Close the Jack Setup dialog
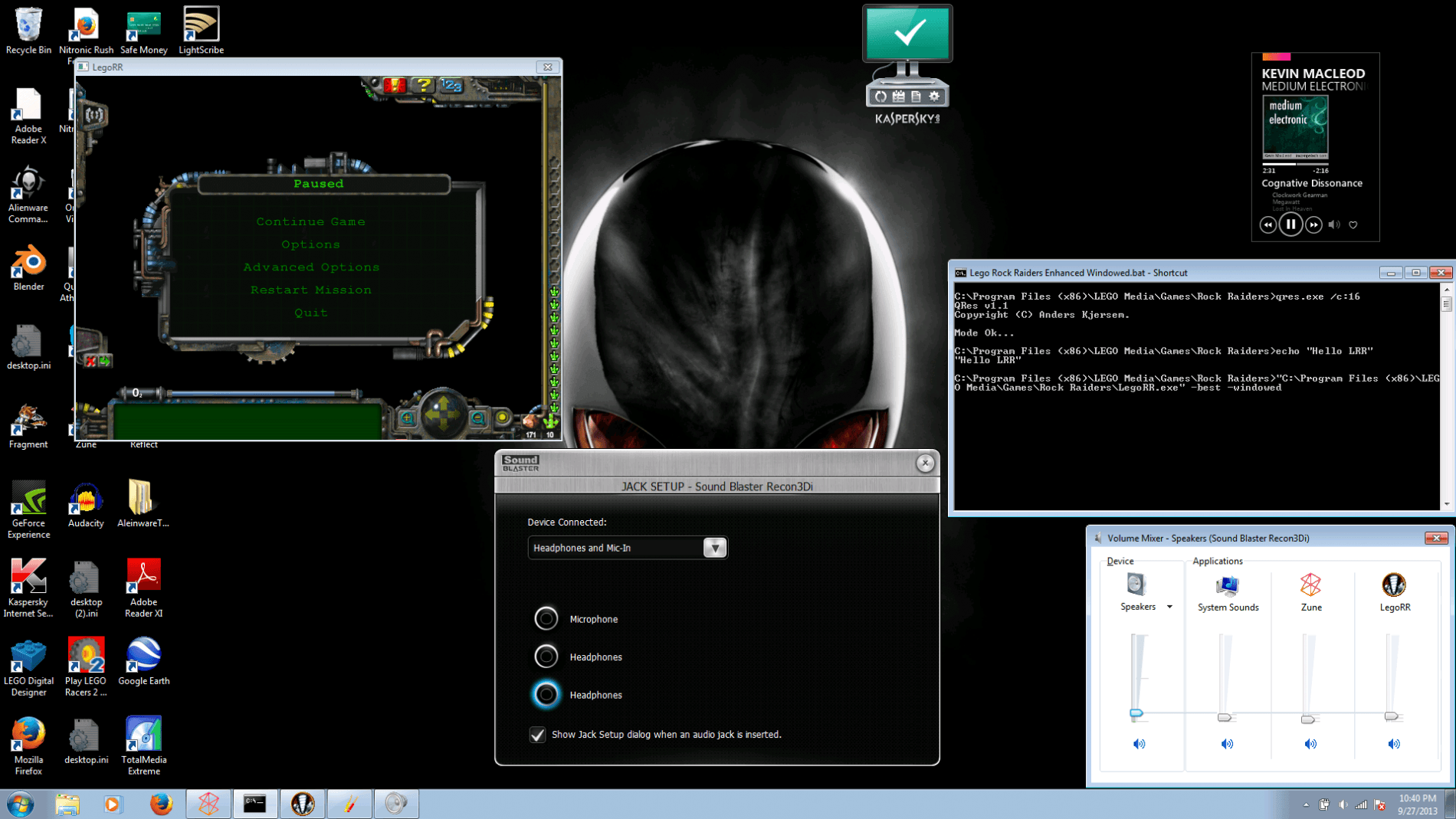This screenshot has height=819, width=1456. 925,463
